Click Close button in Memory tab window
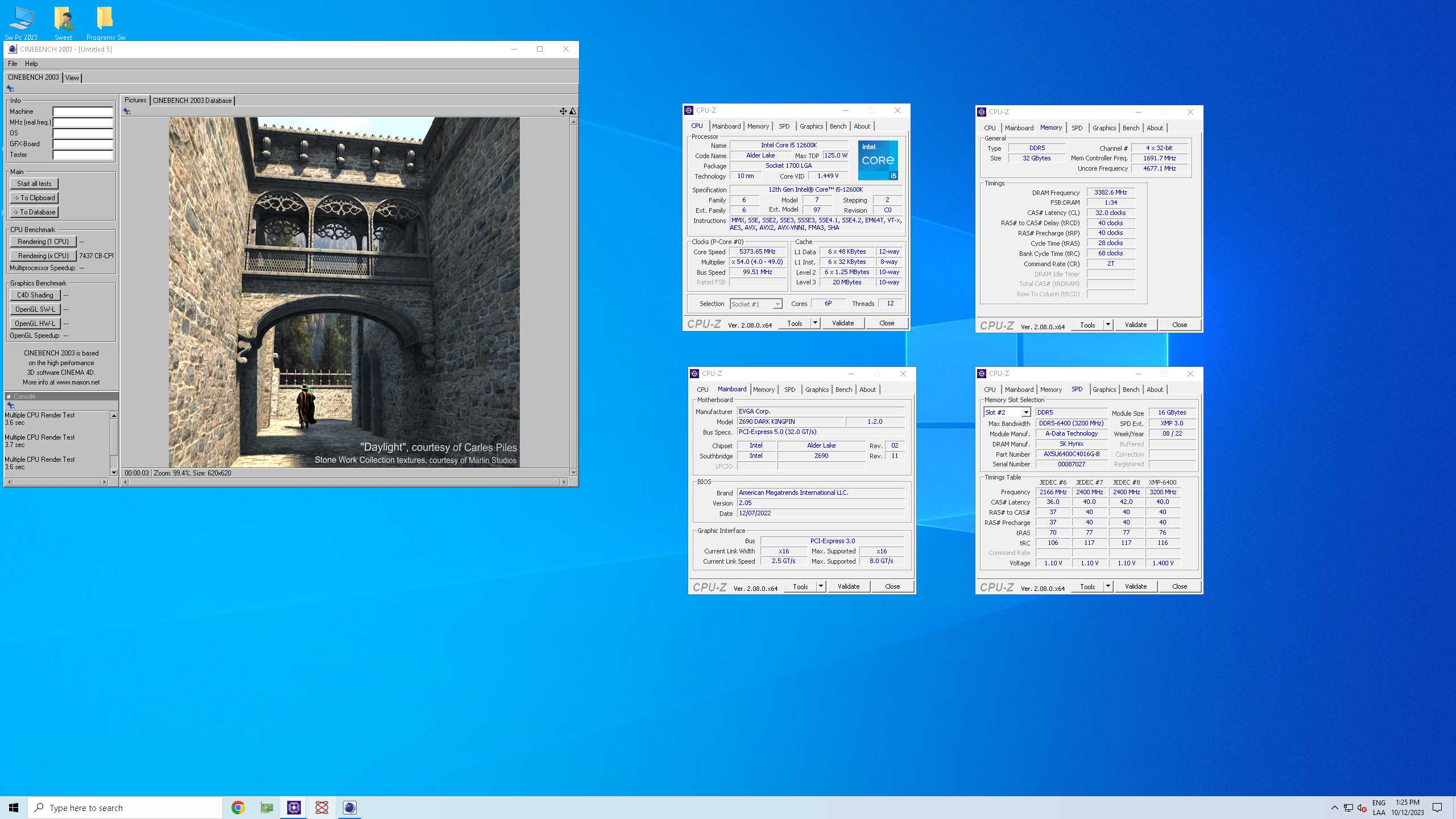The height and width of the screenshot is (819, 1456). coord(1180,325)
